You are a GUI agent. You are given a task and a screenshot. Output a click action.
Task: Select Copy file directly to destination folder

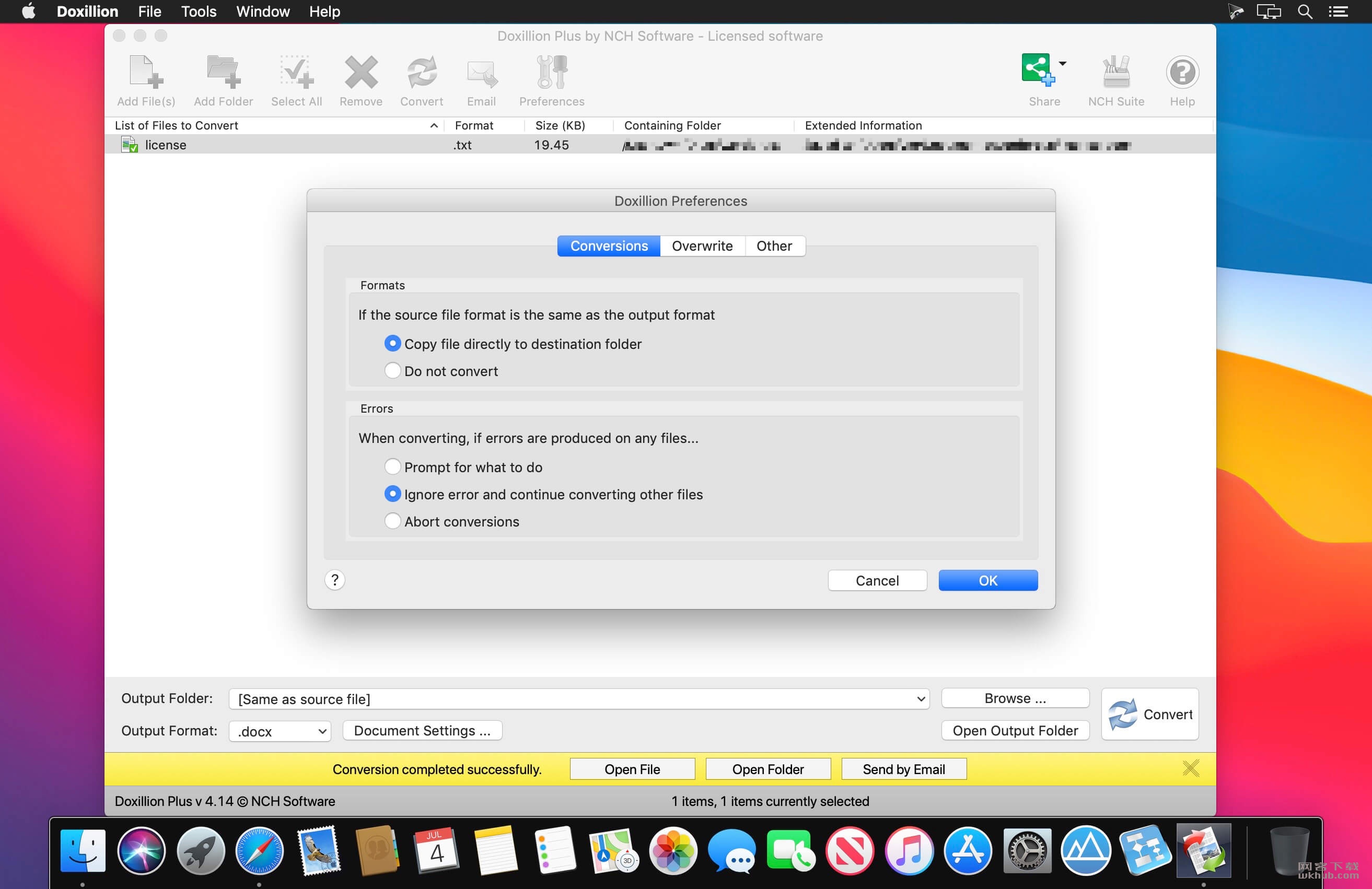tap(392, 343)
